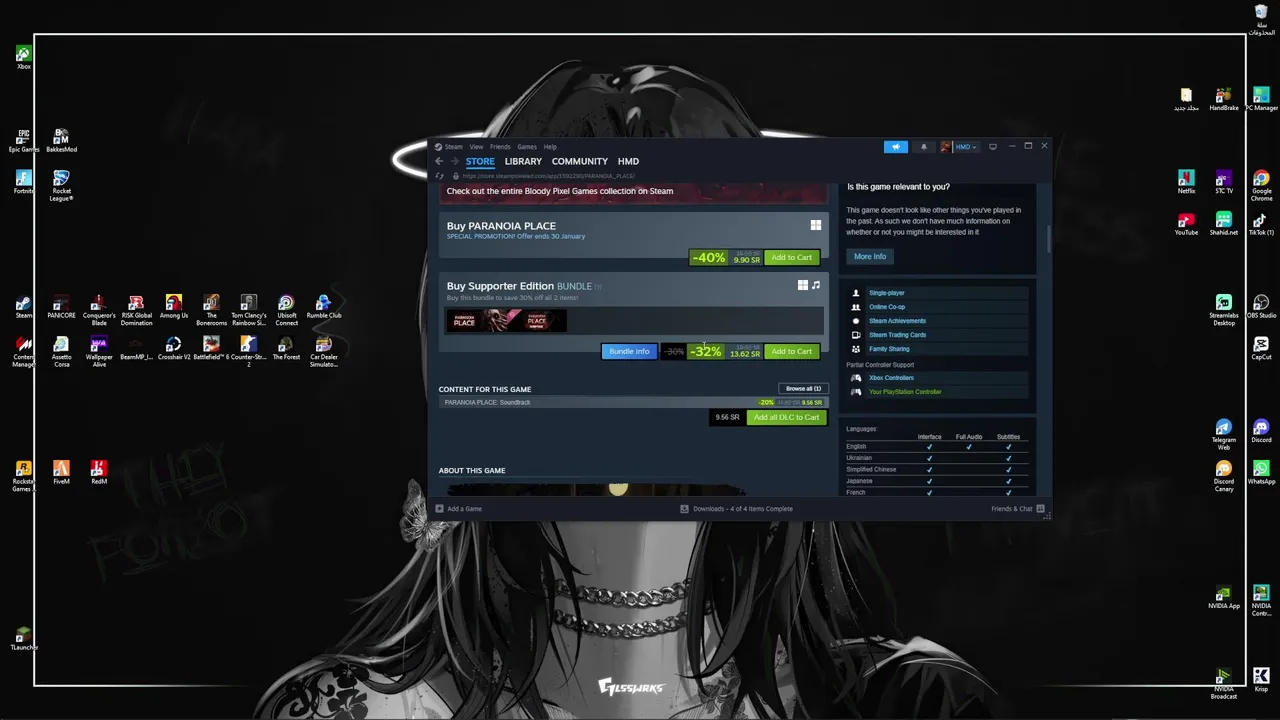Screen dimensions: 1280x720
Task: Select the Rocket League desktop icon
Action: pyautogui.click(x=61, y=185)
